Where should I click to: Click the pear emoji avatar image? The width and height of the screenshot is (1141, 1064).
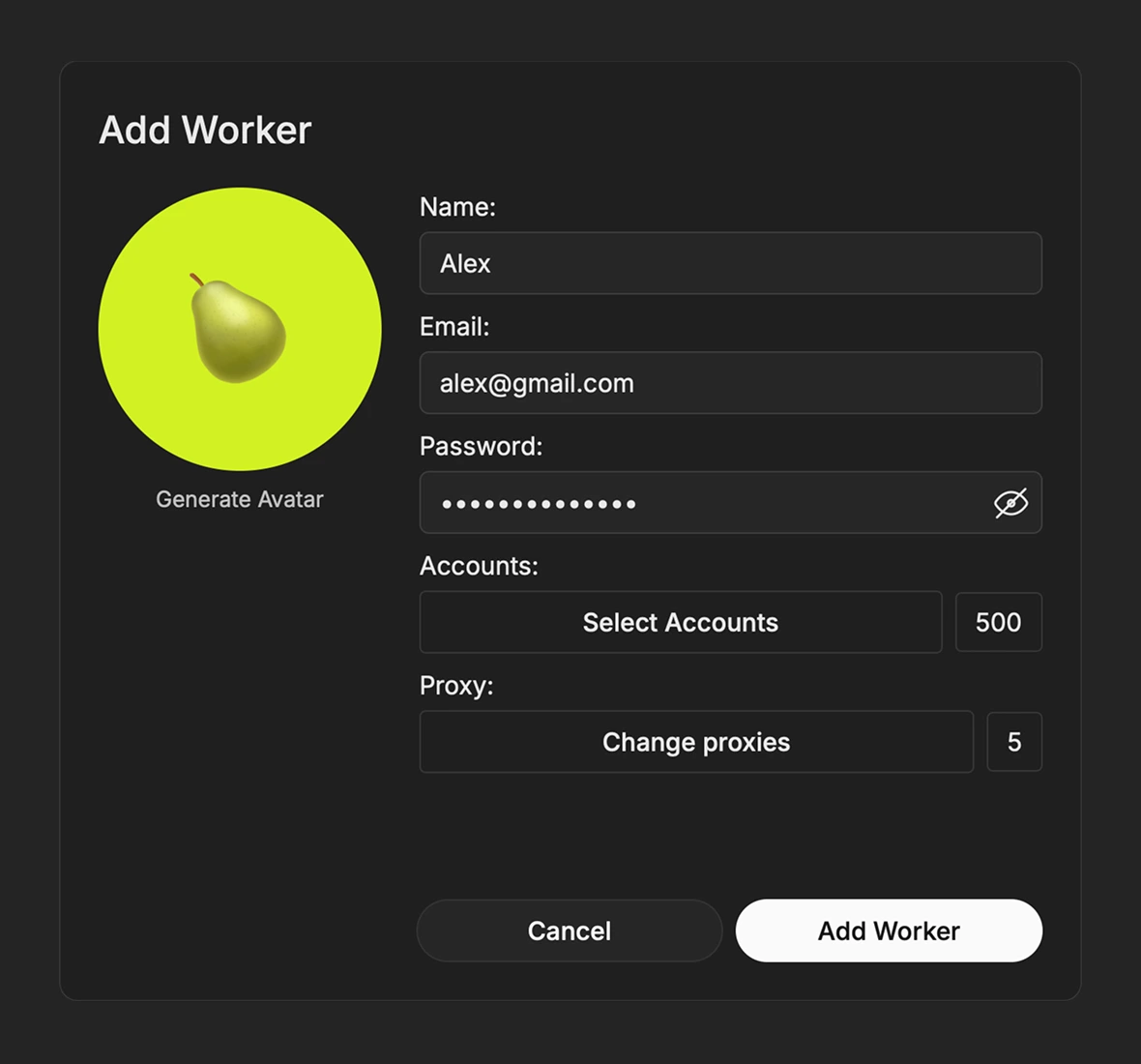[238, 328]
